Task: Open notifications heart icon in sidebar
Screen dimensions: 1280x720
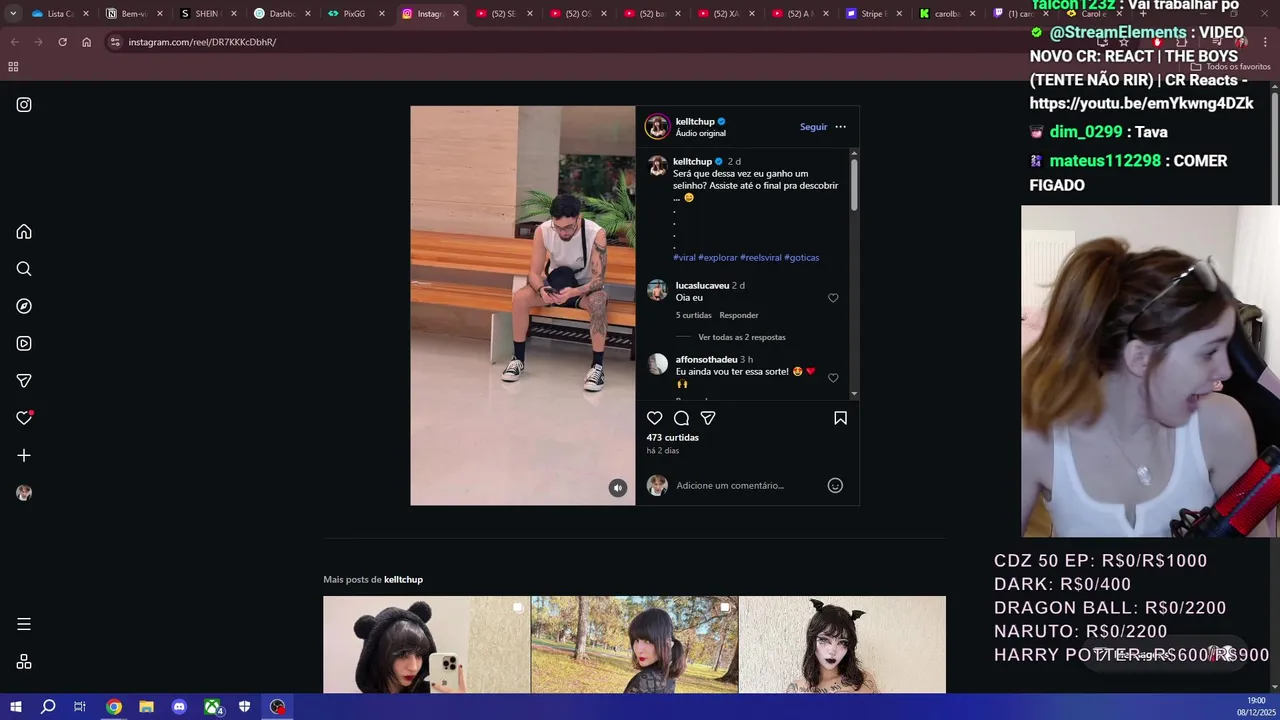Action: (x=24, y=418)
